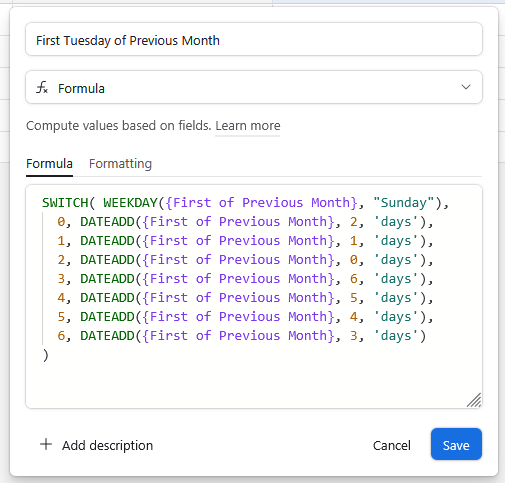This screenshot has width=505, height=483.
Task: Click the field name input box
Action: tap(254, 39)
